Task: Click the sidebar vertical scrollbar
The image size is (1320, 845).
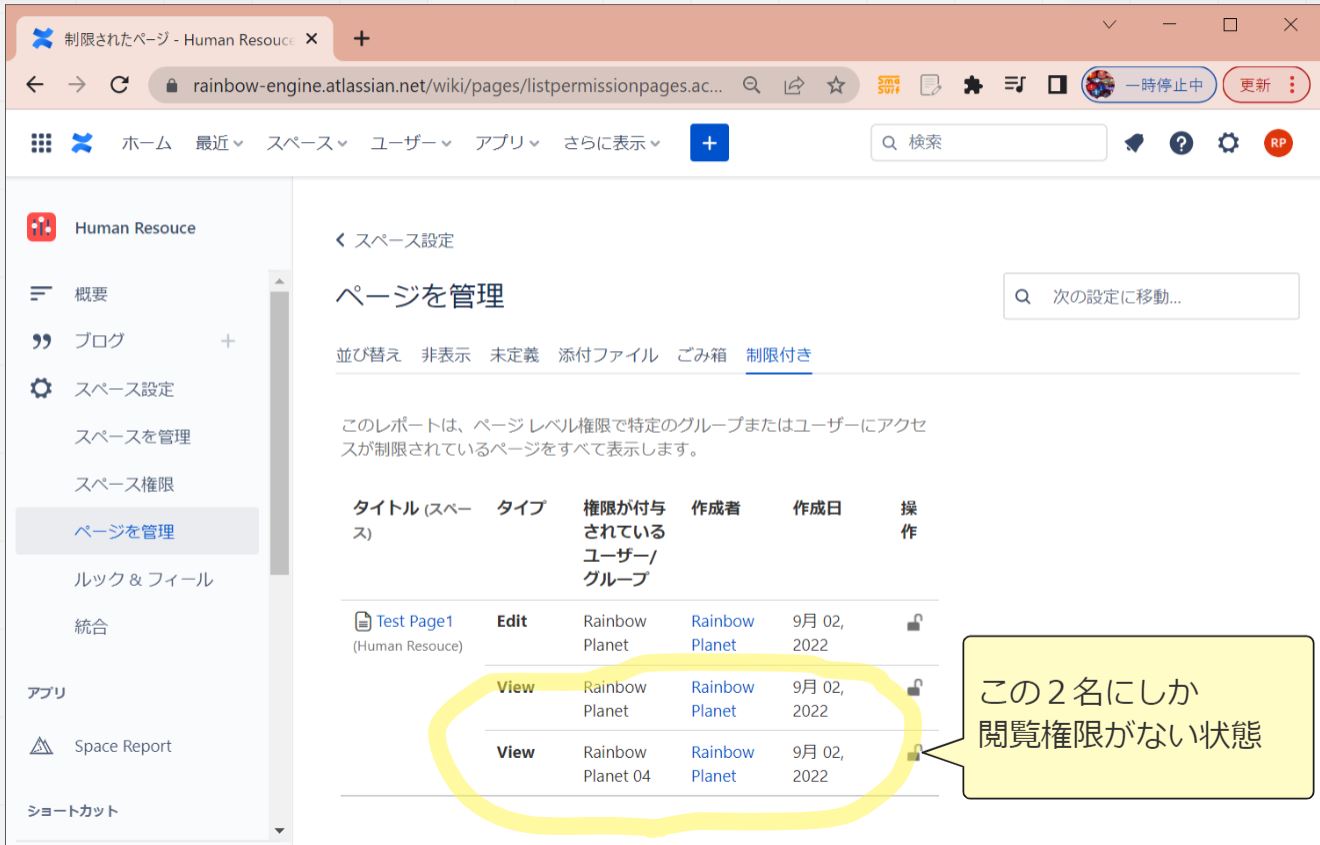Action: [279, 430]
